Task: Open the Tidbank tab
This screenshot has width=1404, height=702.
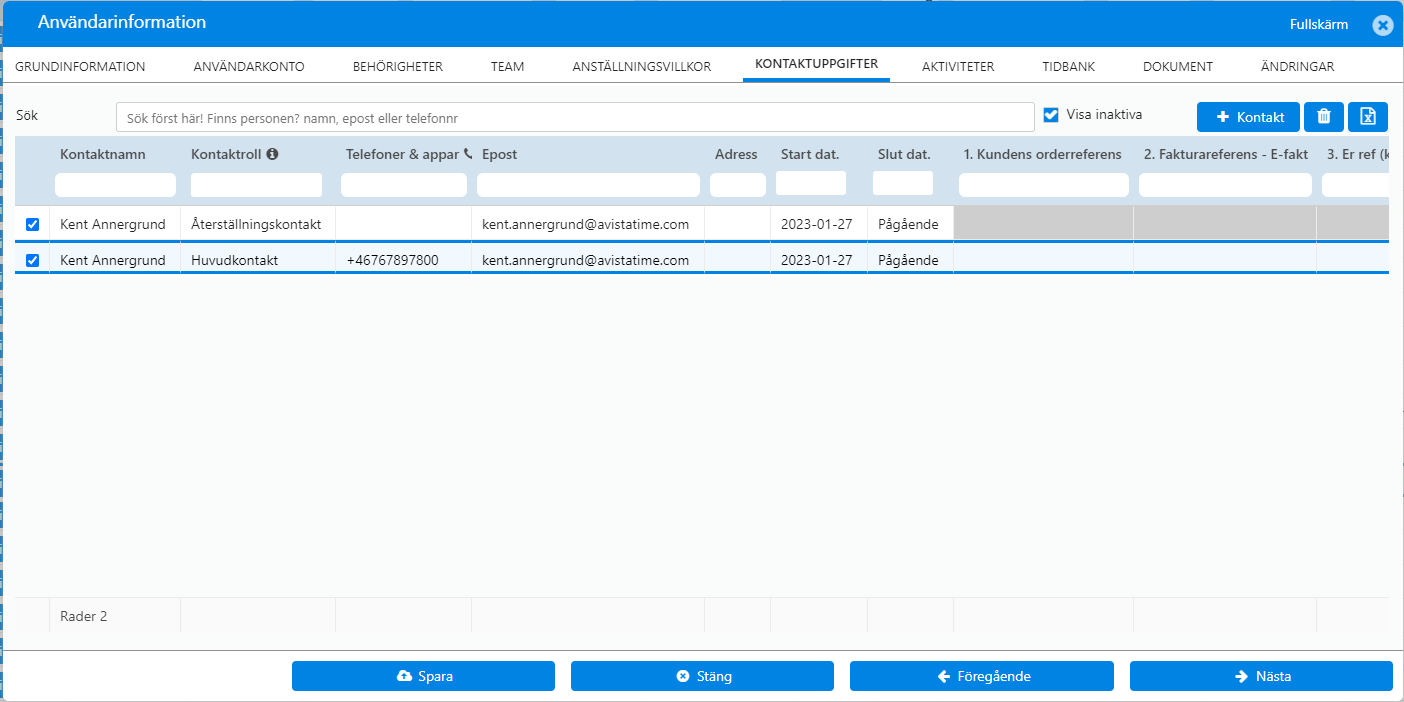Action: pos(1068,67)
